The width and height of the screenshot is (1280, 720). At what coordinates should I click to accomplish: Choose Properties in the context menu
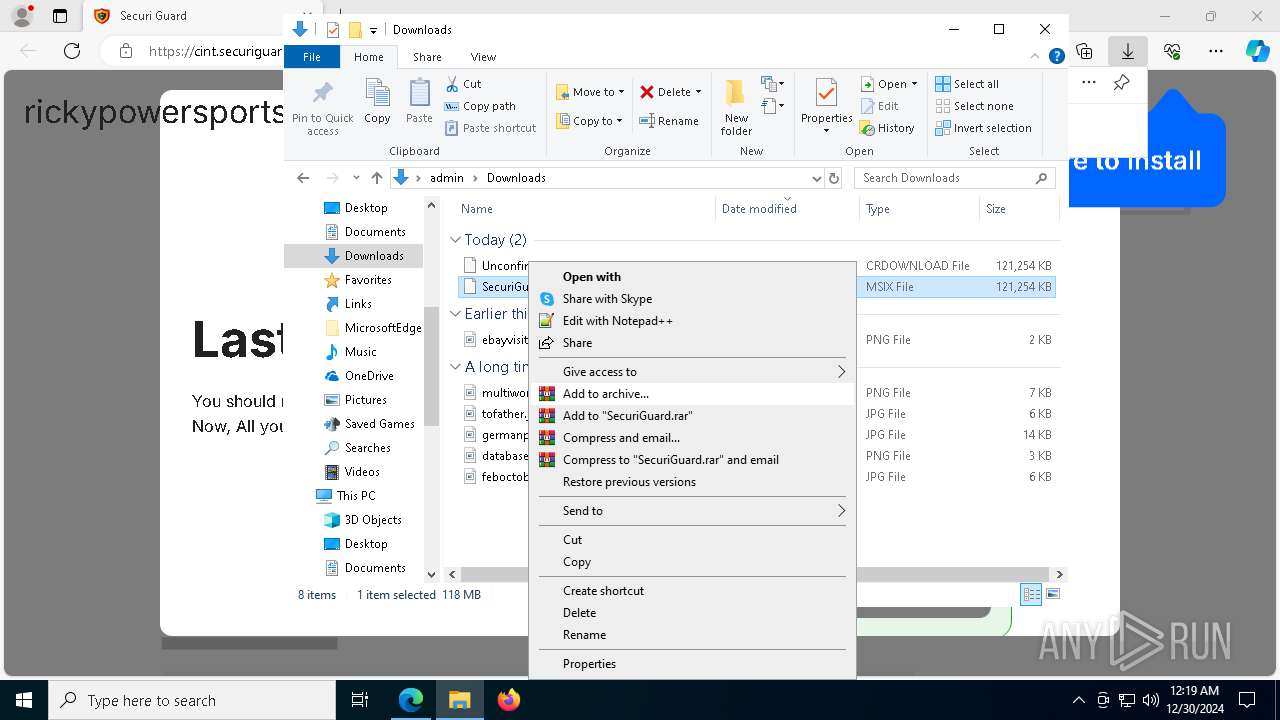(692, 664)
